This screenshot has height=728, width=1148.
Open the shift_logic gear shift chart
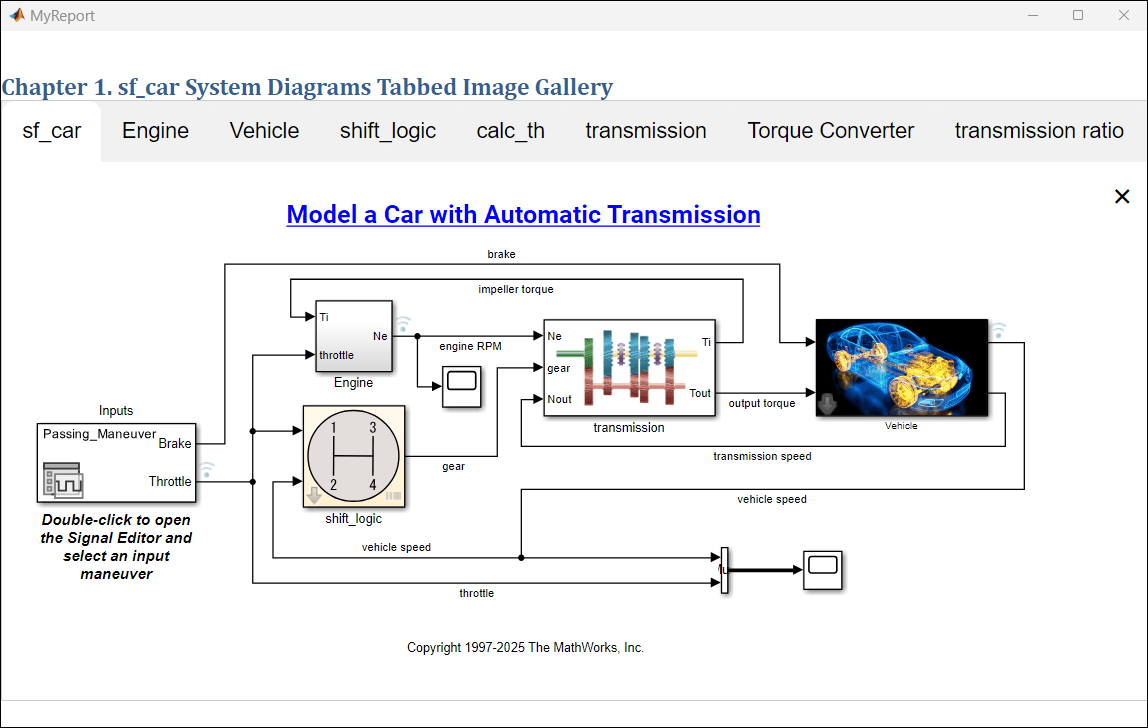coord(353,455)
